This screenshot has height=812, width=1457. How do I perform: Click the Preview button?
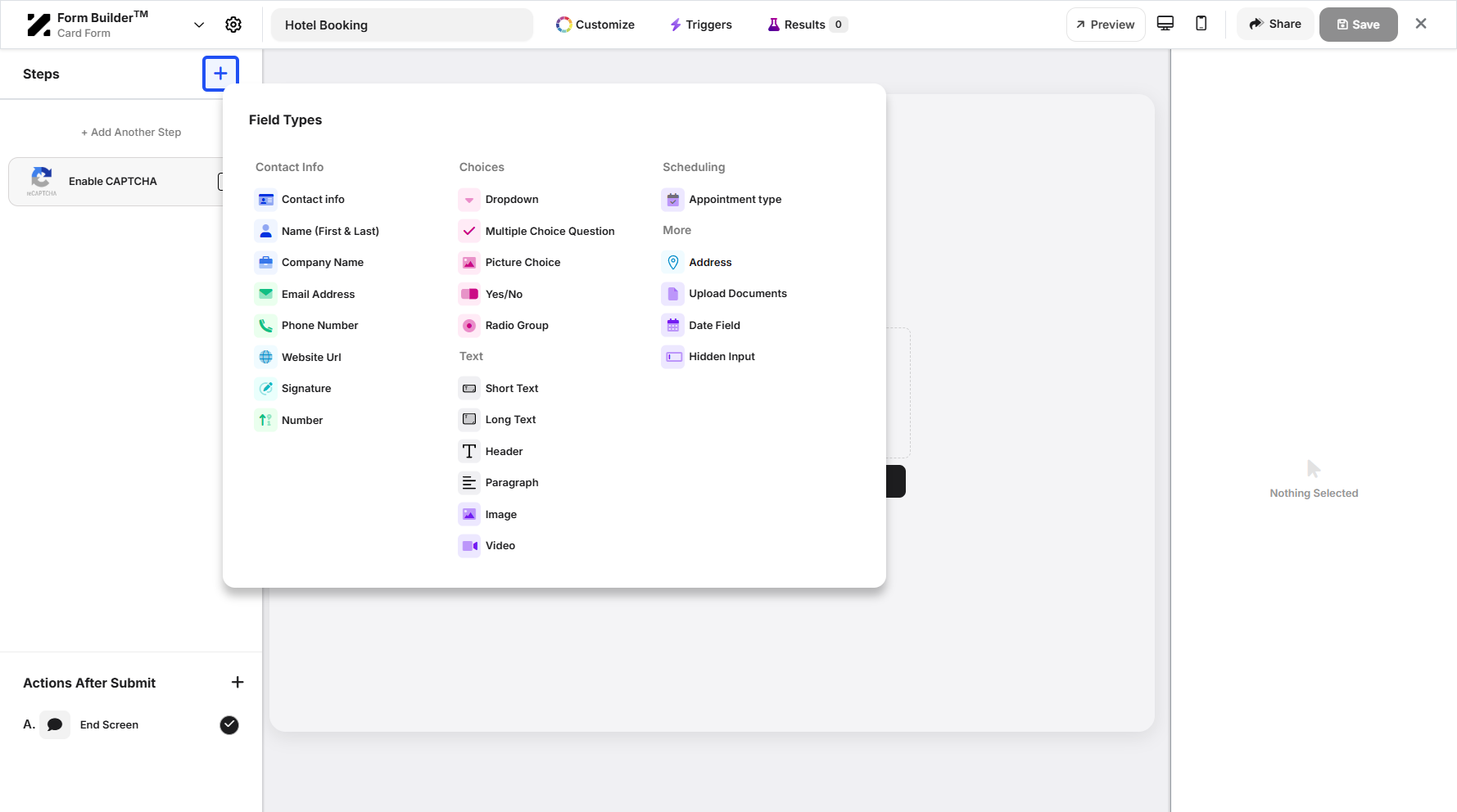1106,25
